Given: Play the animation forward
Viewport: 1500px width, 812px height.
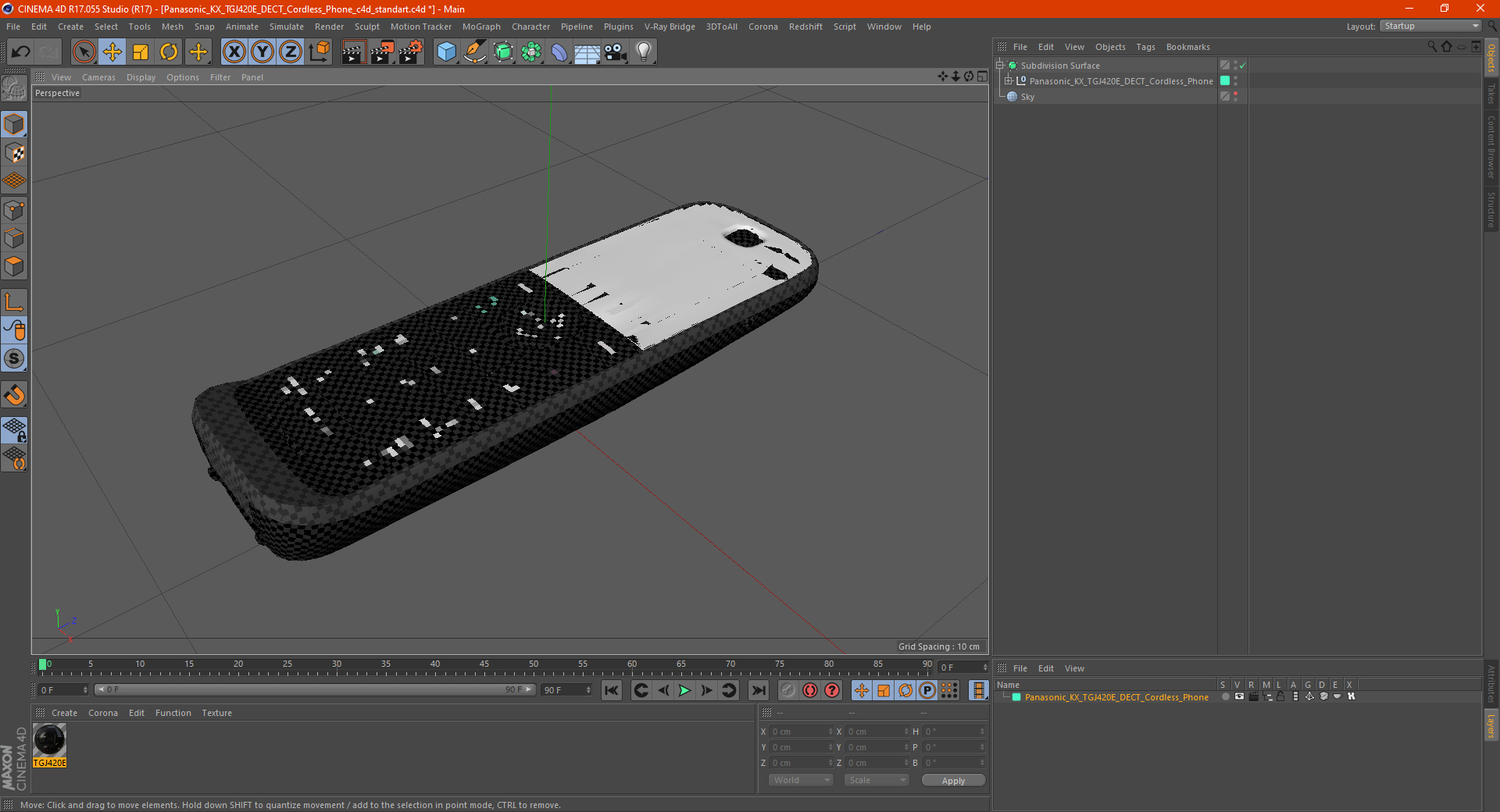Looking at the screenshot, I should coord(684,690).
